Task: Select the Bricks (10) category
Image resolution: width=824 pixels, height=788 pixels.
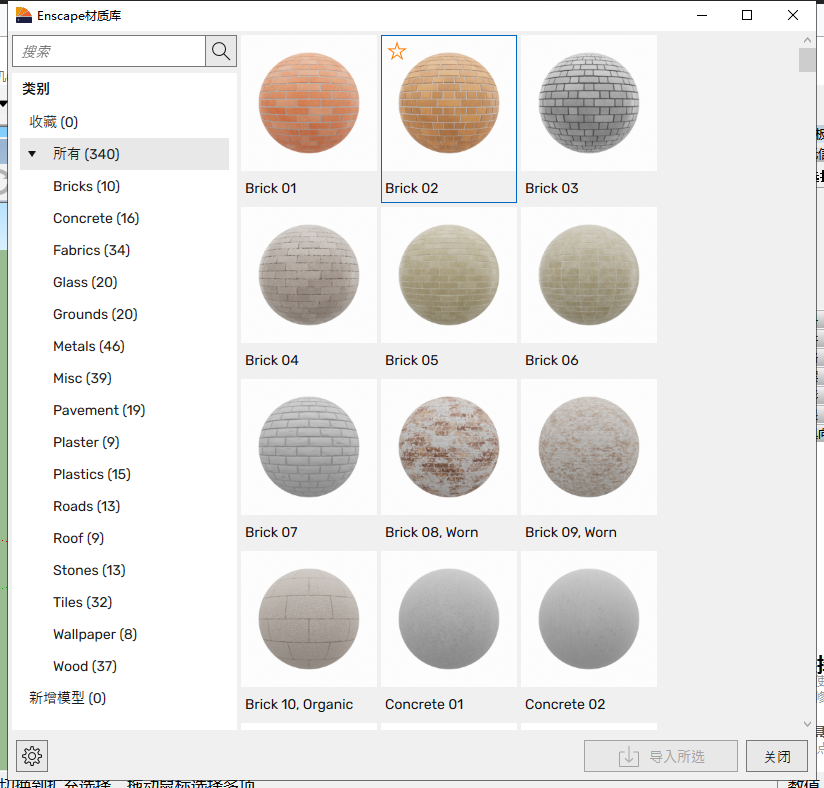Action: (85, 186)
